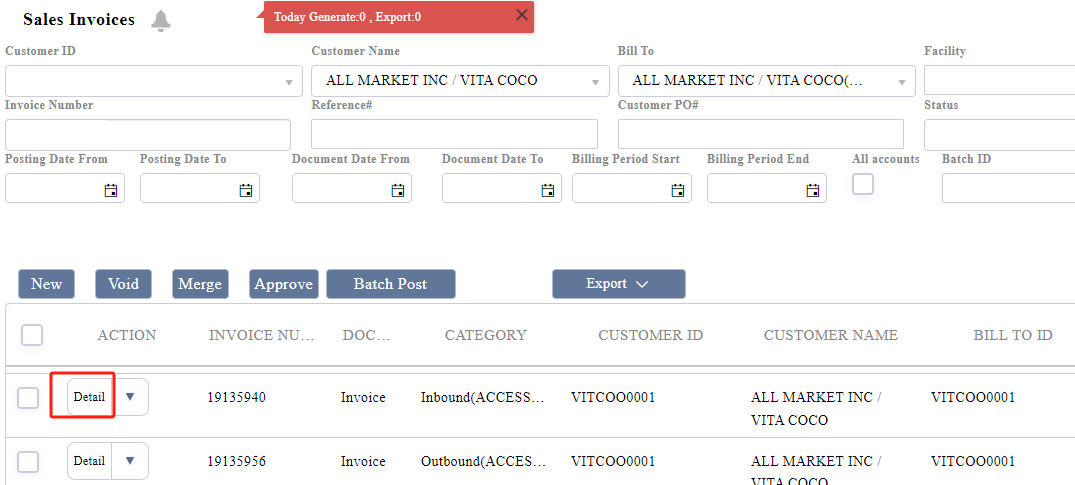The width and height of the screenshot is (1075, 485).
Task: Expand action arrow next to Detail for 19135940
Action: pyautogui.click(x=130, y=397)
